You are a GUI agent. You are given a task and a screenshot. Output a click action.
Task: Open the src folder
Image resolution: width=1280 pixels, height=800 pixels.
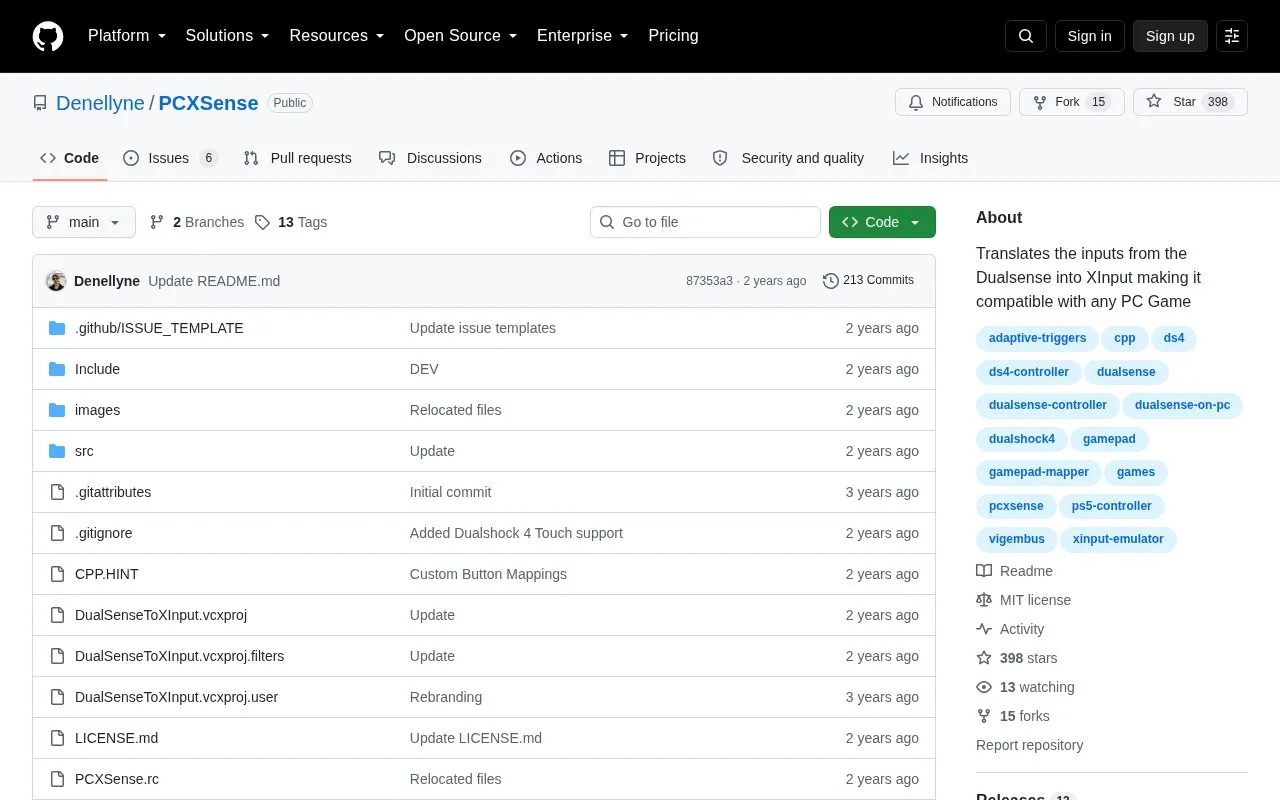[84, 451]
